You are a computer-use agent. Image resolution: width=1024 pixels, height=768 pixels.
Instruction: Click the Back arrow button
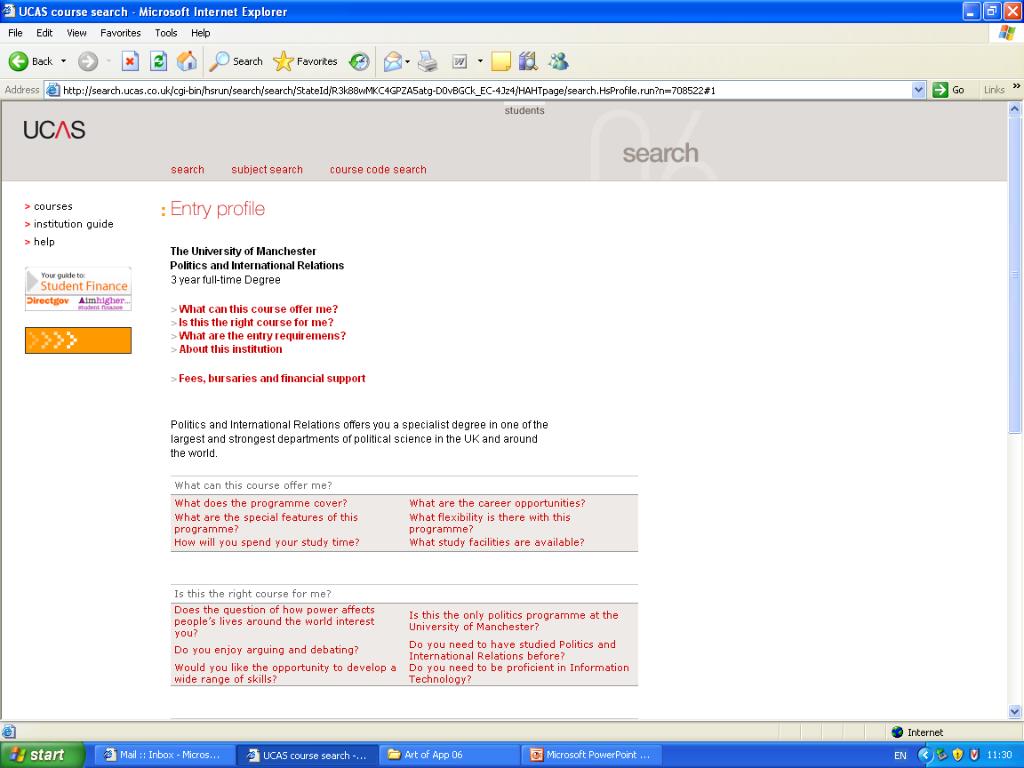coord(18,61)
